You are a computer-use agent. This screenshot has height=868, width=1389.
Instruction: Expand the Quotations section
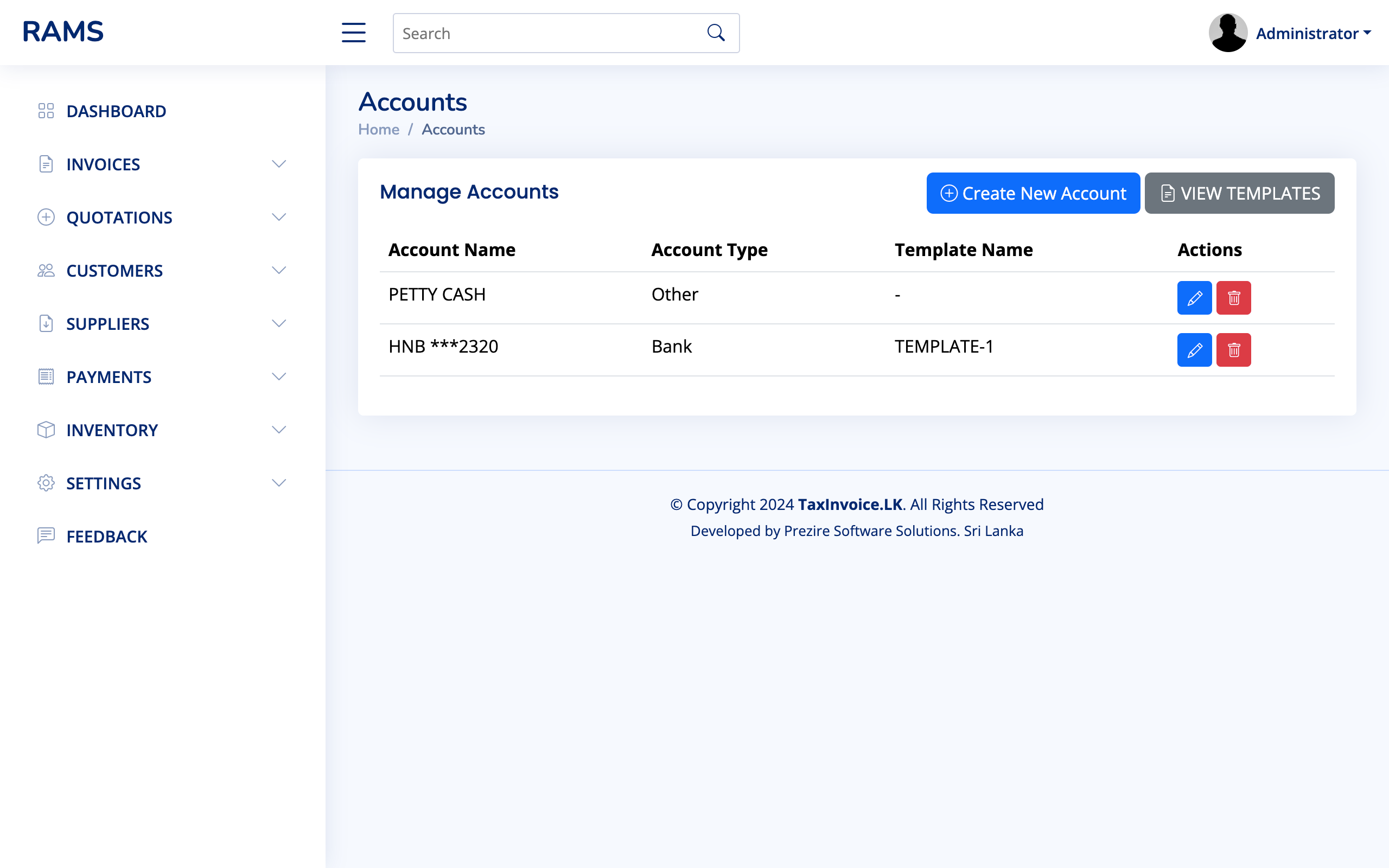pos(279,217)
